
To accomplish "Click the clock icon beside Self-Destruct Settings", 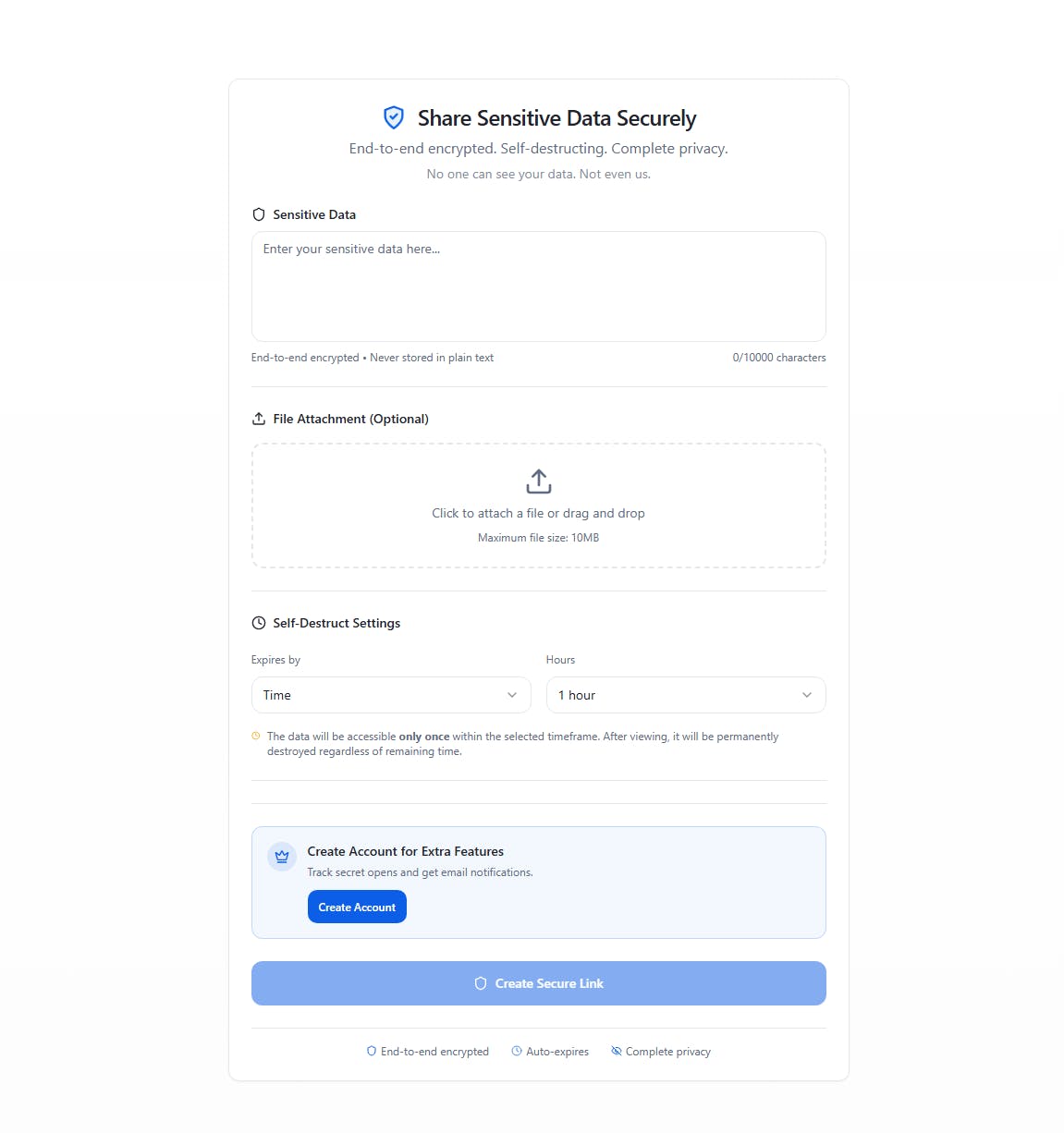I will click(x=259, y=623).
